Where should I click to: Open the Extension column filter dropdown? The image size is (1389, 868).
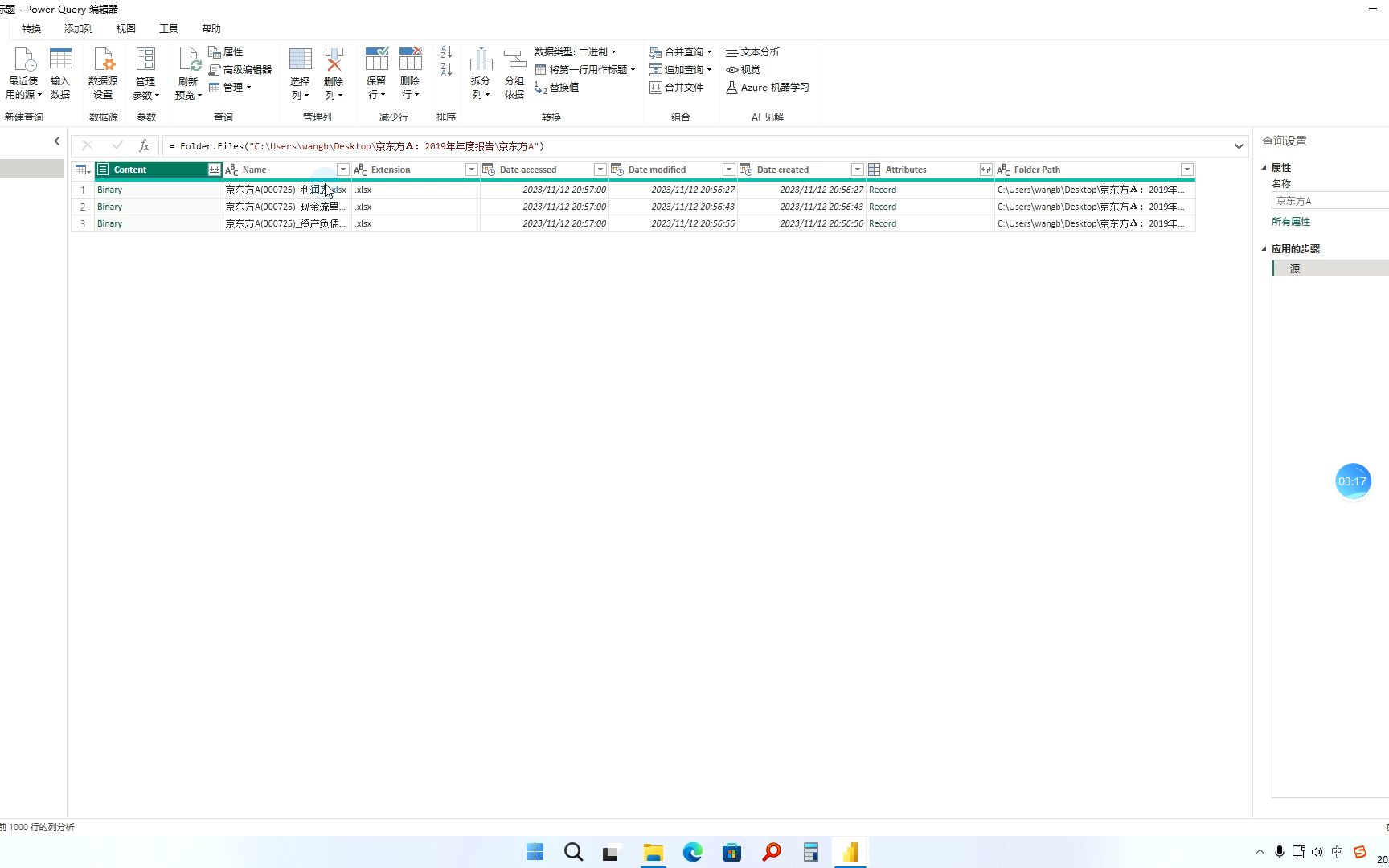tap(471, 170)
